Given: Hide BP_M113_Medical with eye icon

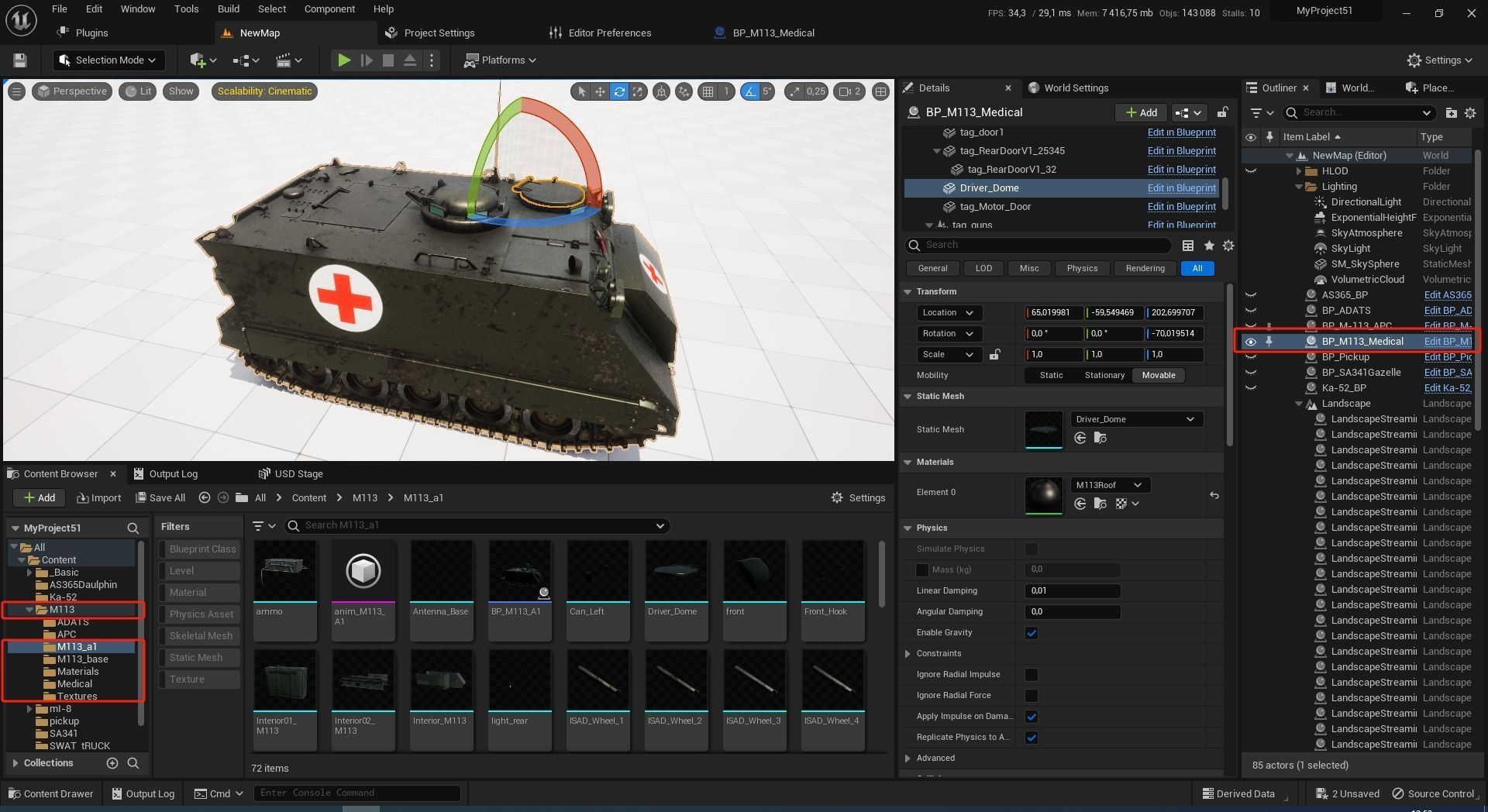Looking at the screenshot, I should (x=1250, y=342).
